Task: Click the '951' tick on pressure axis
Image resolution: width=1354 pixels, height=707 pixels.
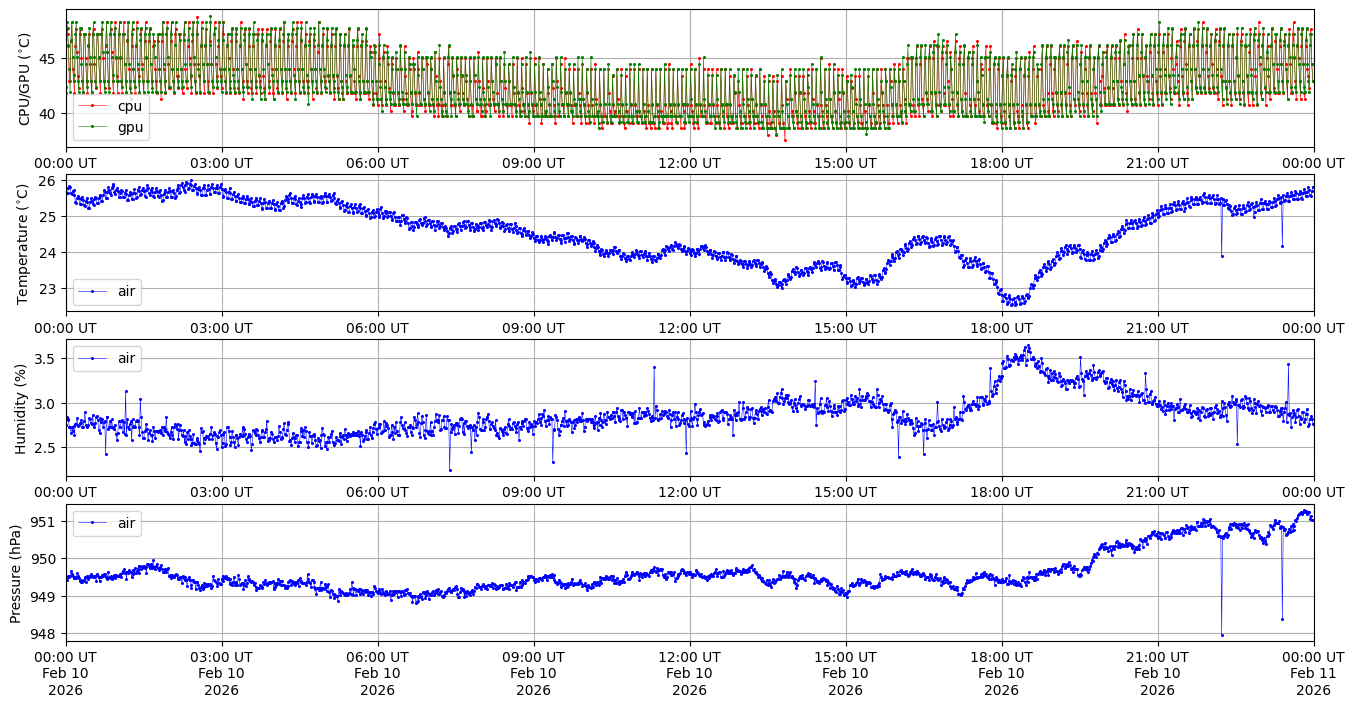Action: (47, 522)
